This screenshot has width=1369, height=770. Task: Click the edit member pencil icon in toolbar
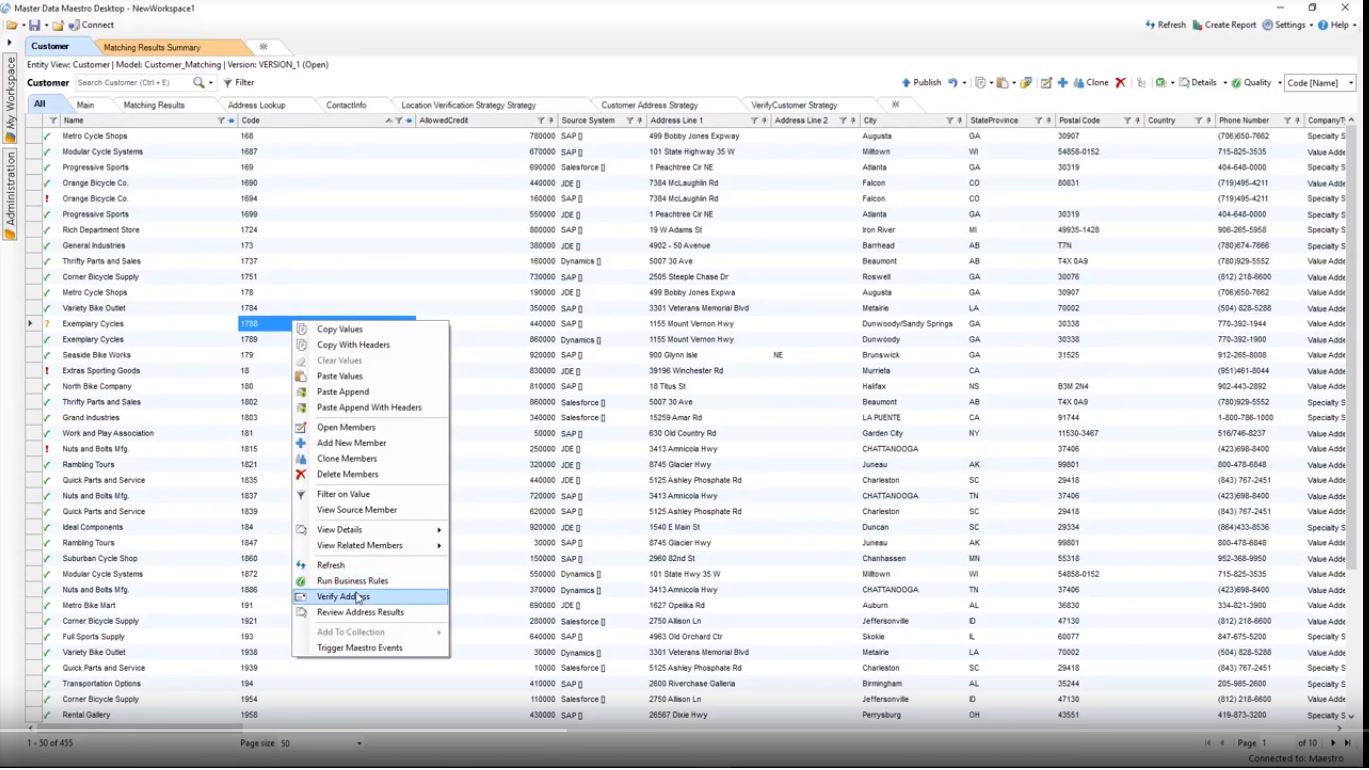1046,83
